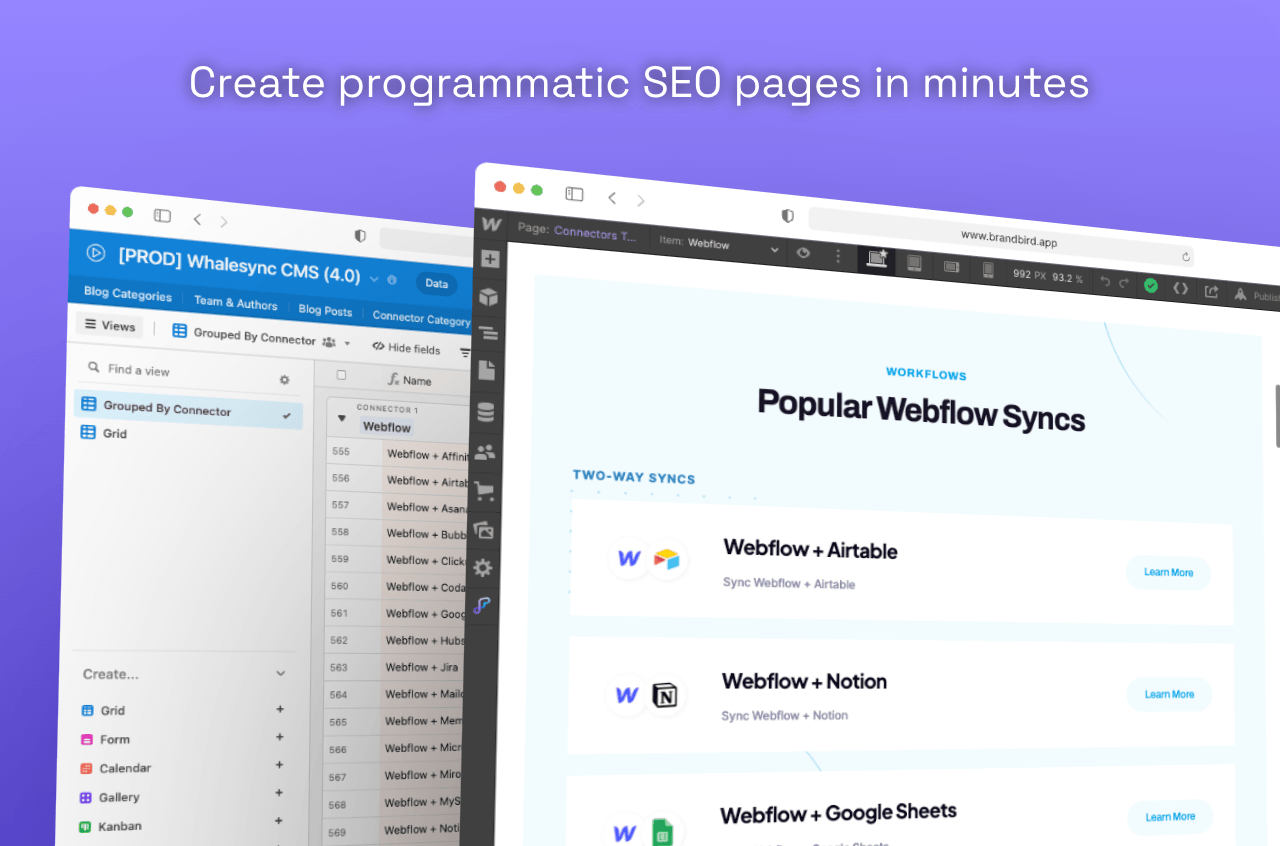The height and width of the screenshot is (846, 1280).
Task: Open the Add Elements panel in Webflow
Action: (490, 259)
